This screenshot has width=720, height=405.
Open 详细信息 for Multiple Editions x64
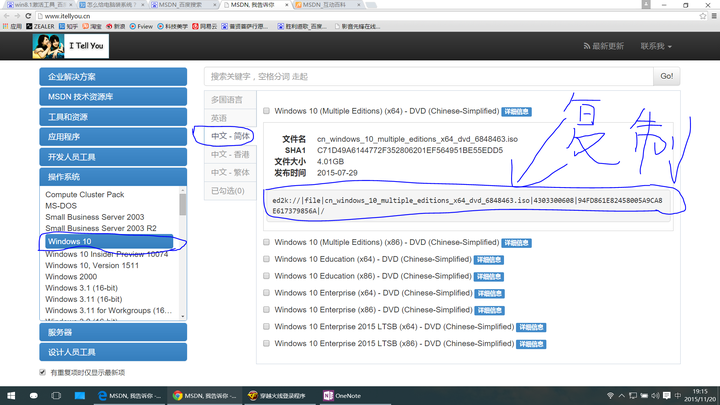pyautogui.click(x=516, y=112)
